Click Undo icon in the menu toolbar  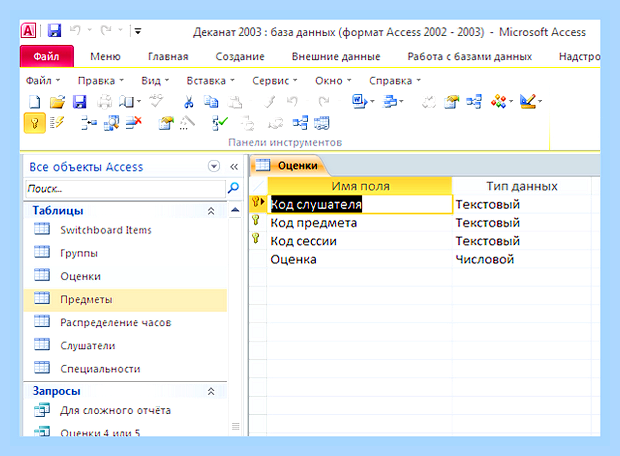292,102
